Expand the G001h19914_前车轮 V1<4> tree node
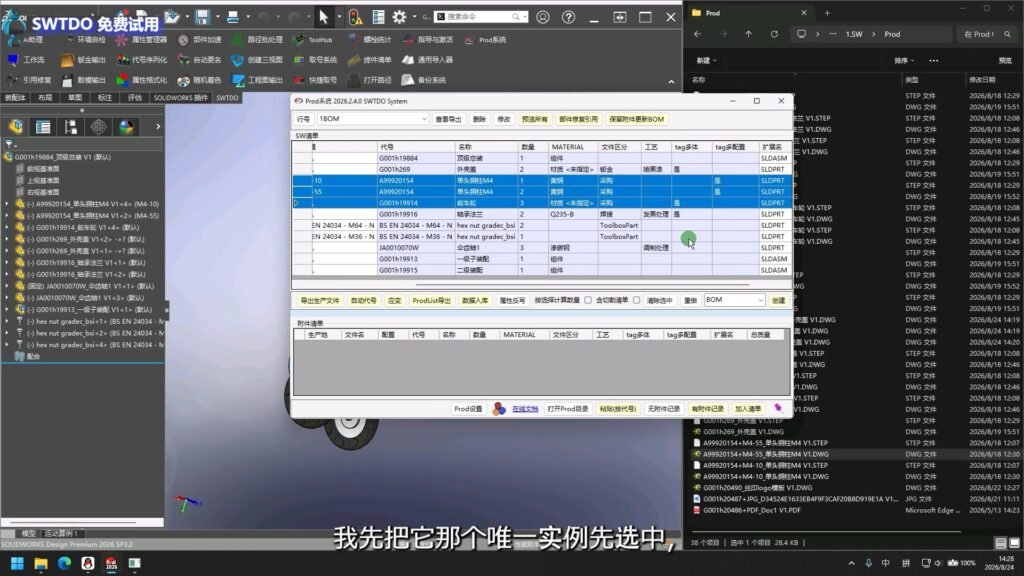Viewport: 1024px width, 576px height. 7,227
